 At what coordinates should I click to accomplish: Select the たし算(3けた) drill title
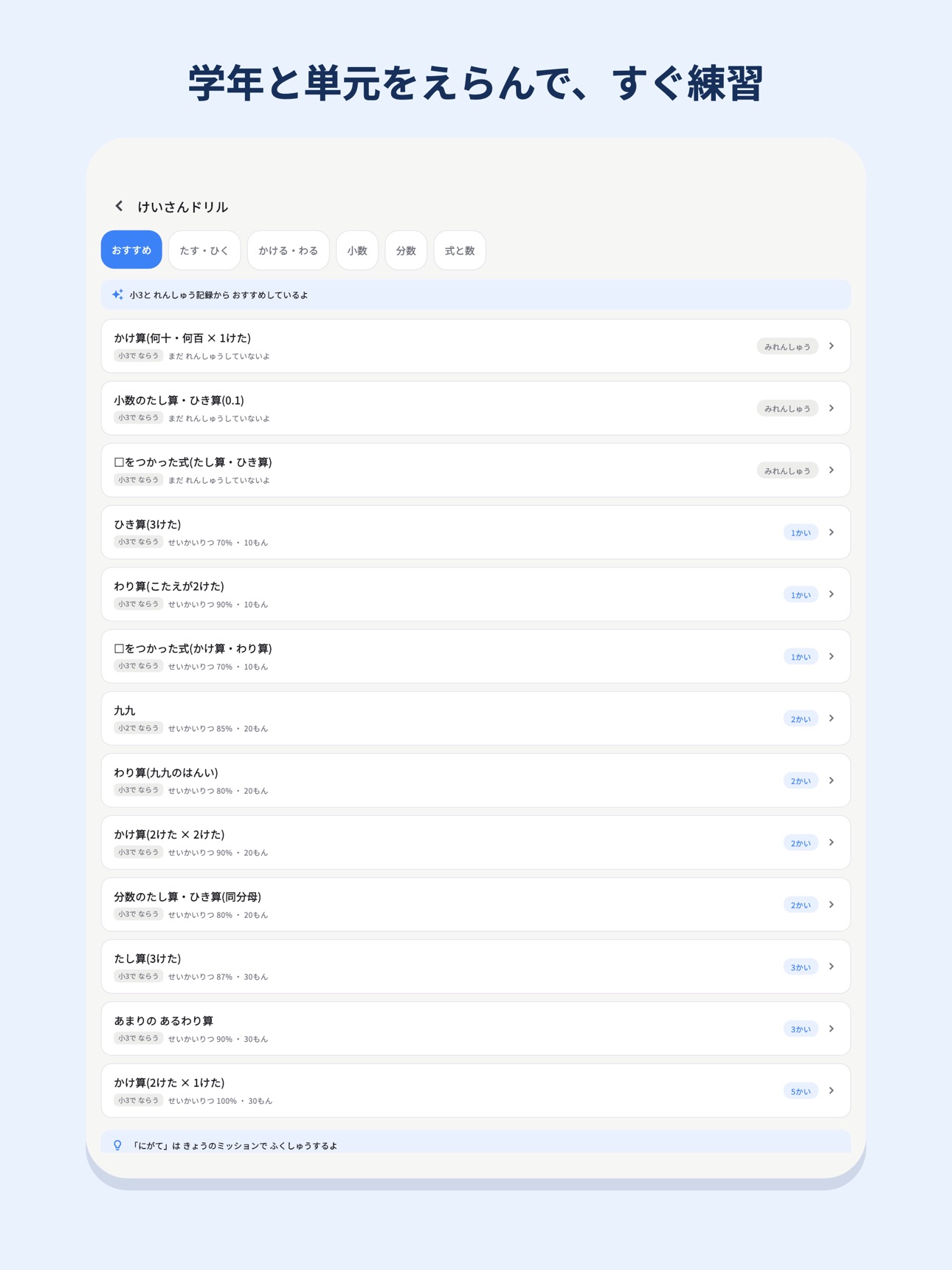click(x=148, y=958)
